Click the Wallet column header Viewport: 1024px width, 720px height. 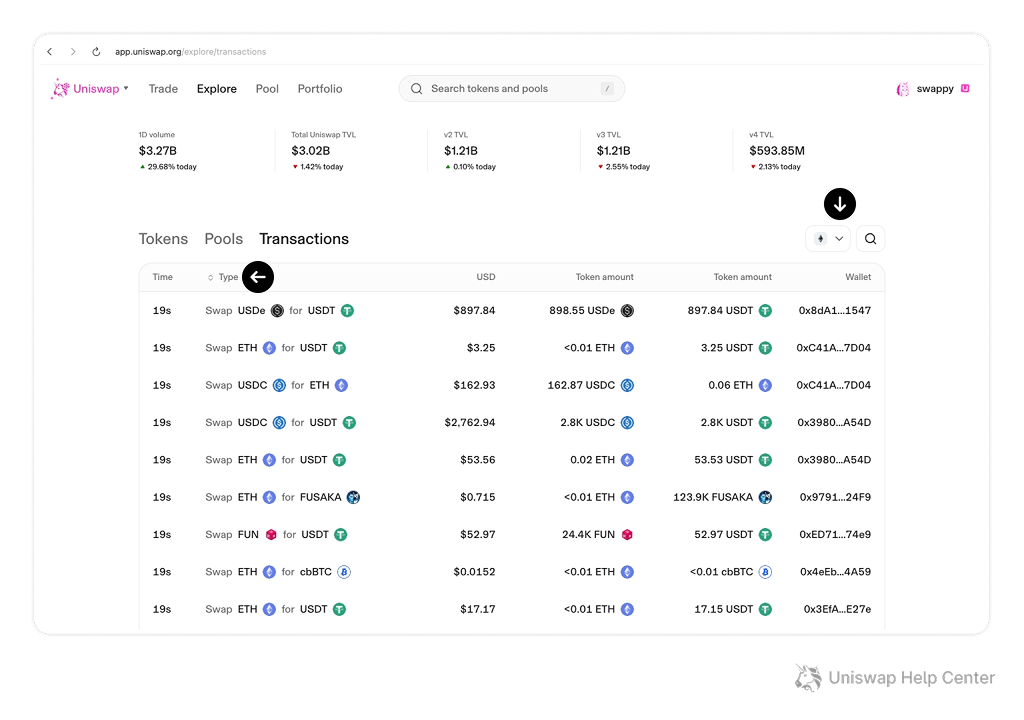858,277
